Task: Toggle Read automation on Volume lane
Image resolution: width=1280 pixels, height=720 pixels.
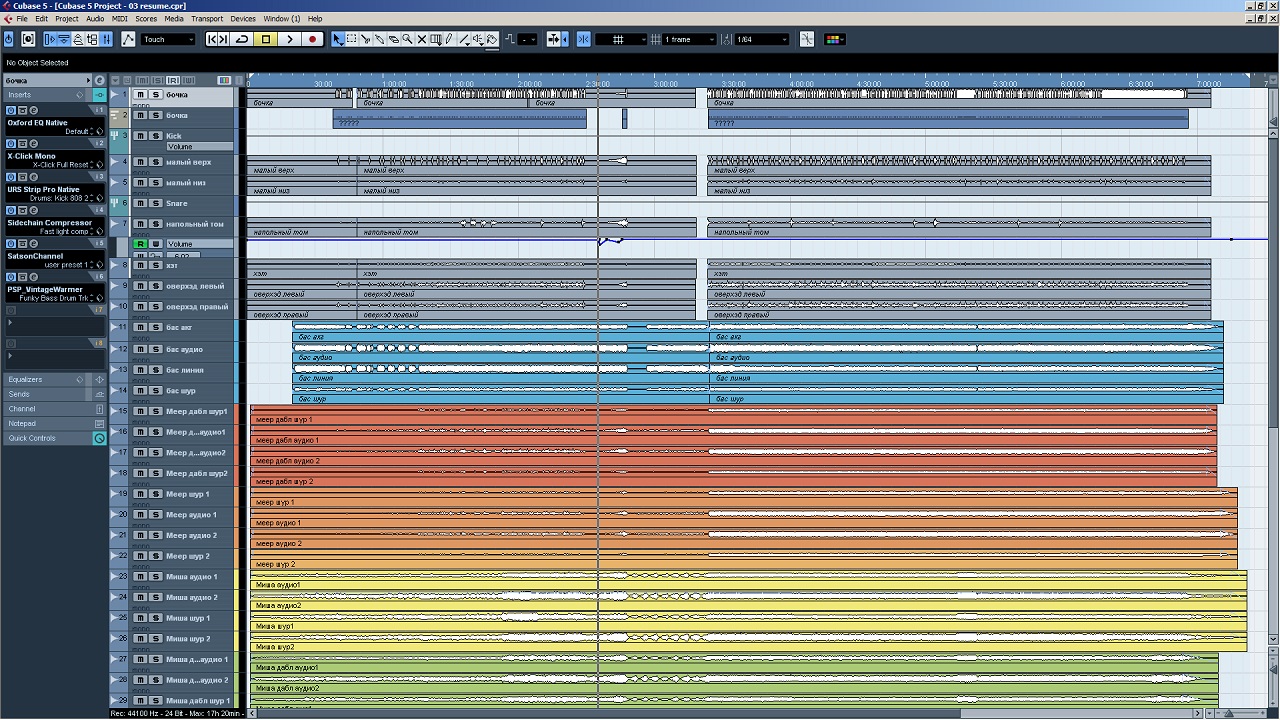Action: (141, 244)
